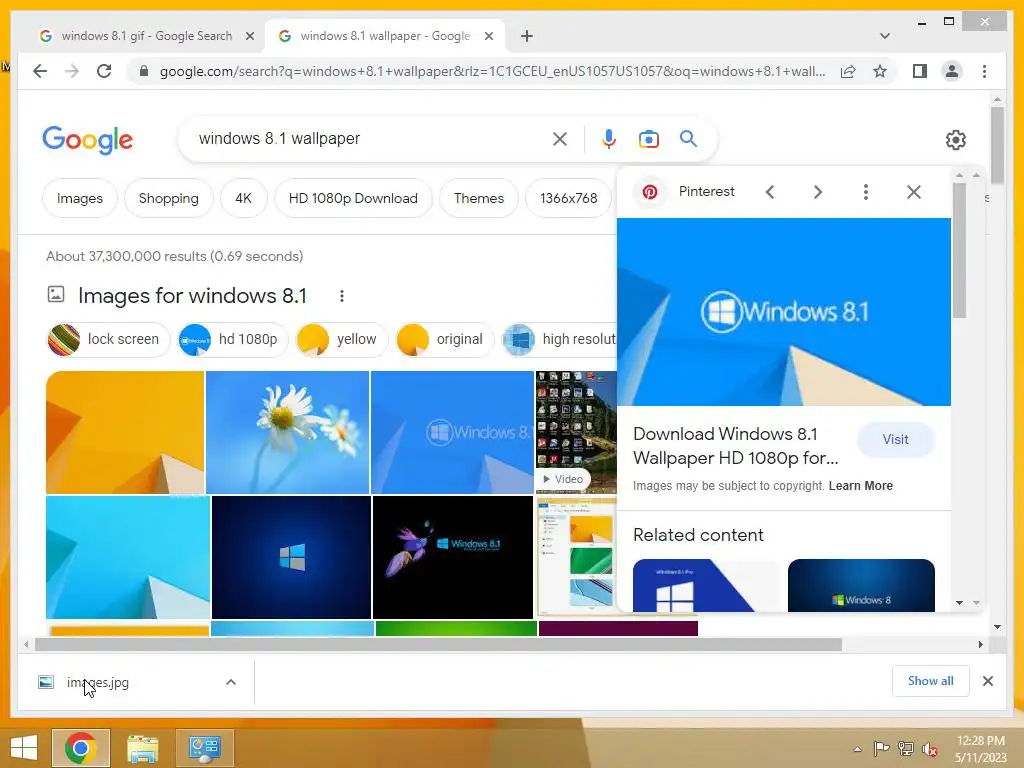The image size is (1024, 768).
Task: Close the windows 8.1 gif tab
Action: [249, 36]
